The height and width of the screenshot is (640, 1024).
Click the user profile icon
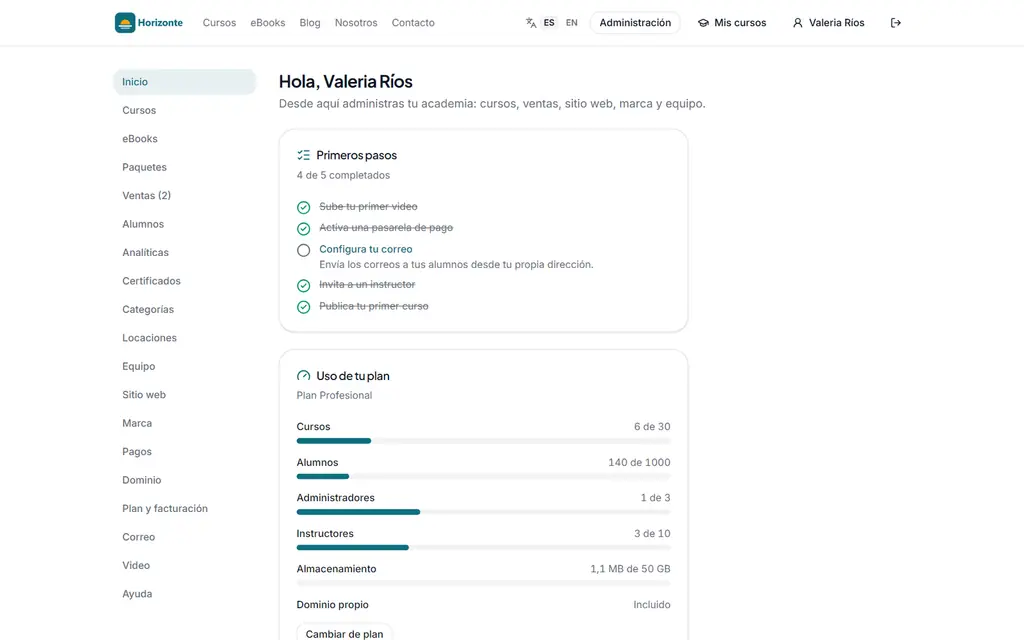click(x=797, y=23)
